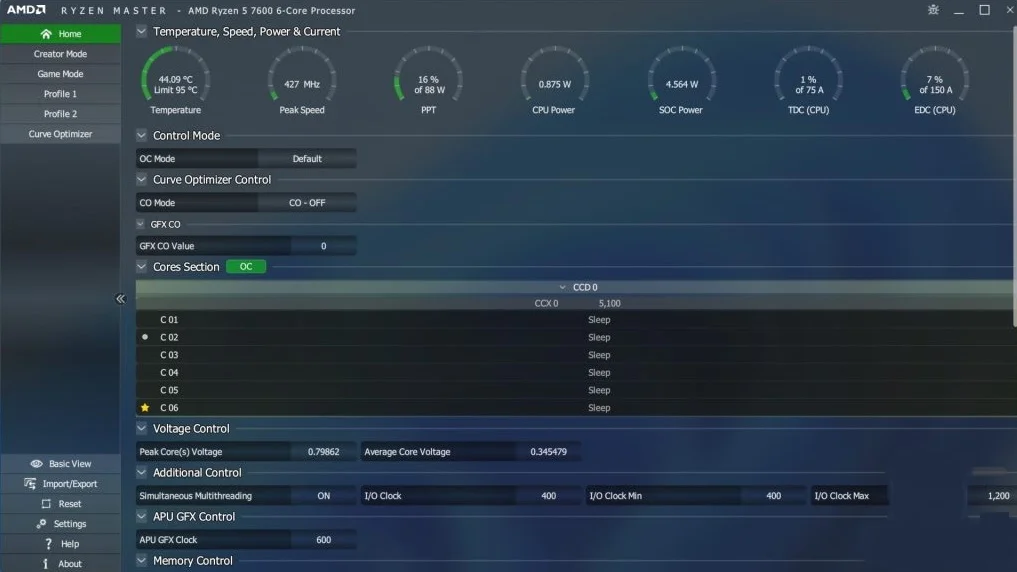Image resolution: width=1017 pixels, height=572 pixels.
Task: Click the Import/Export icon
Action: tap(30, 484)
